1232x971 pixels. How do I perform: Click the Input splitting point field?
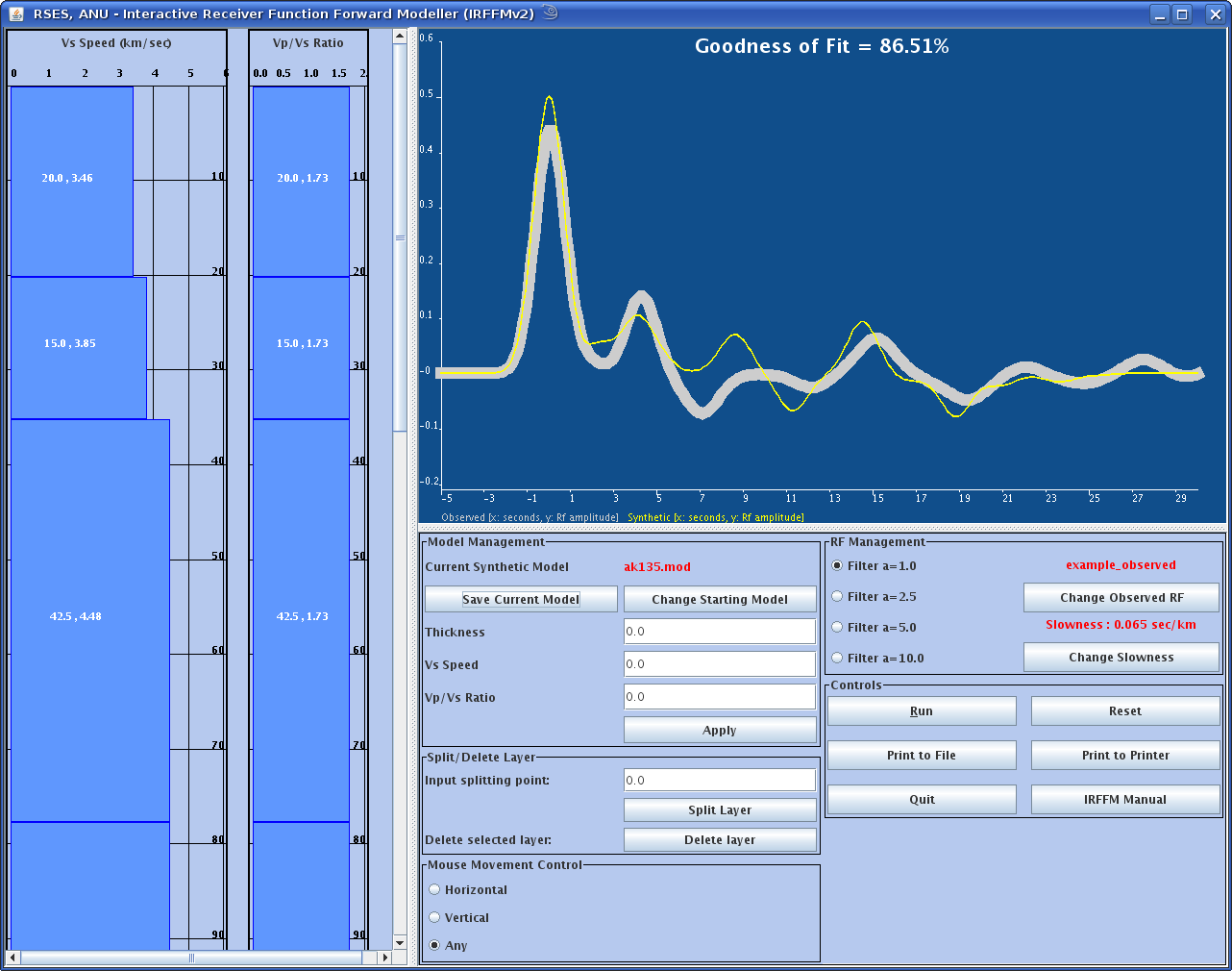point(720,781)
